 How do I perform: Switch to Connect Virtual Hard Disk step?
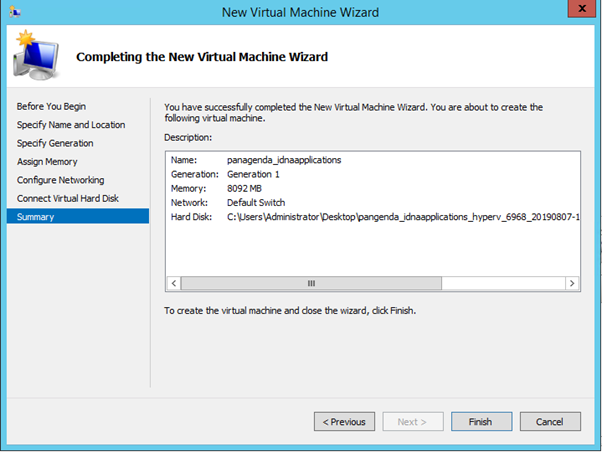click(x=68, y=198)
